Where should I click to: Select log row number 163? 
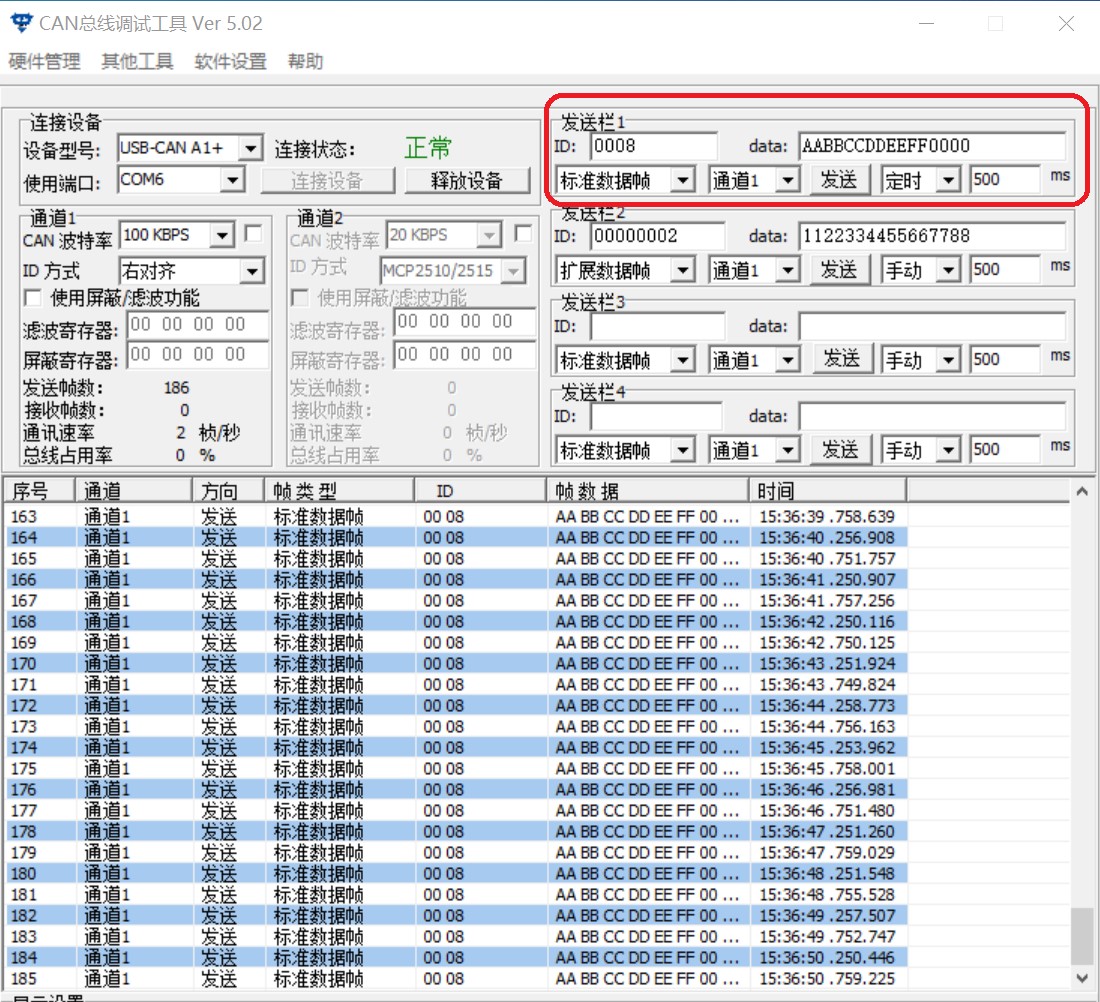[x=456, y=517]
